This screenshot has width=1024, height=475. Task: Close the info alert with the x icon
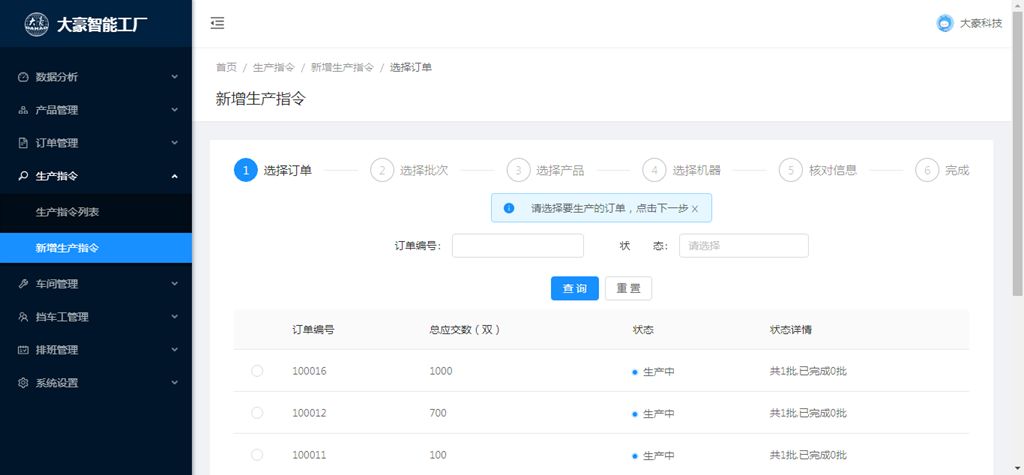tap(695, 208)
